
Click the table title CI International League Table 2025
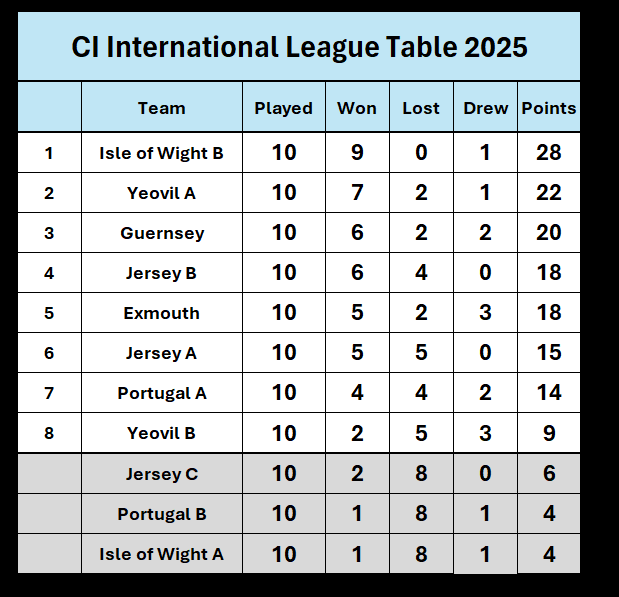click(x=299, y=47)
